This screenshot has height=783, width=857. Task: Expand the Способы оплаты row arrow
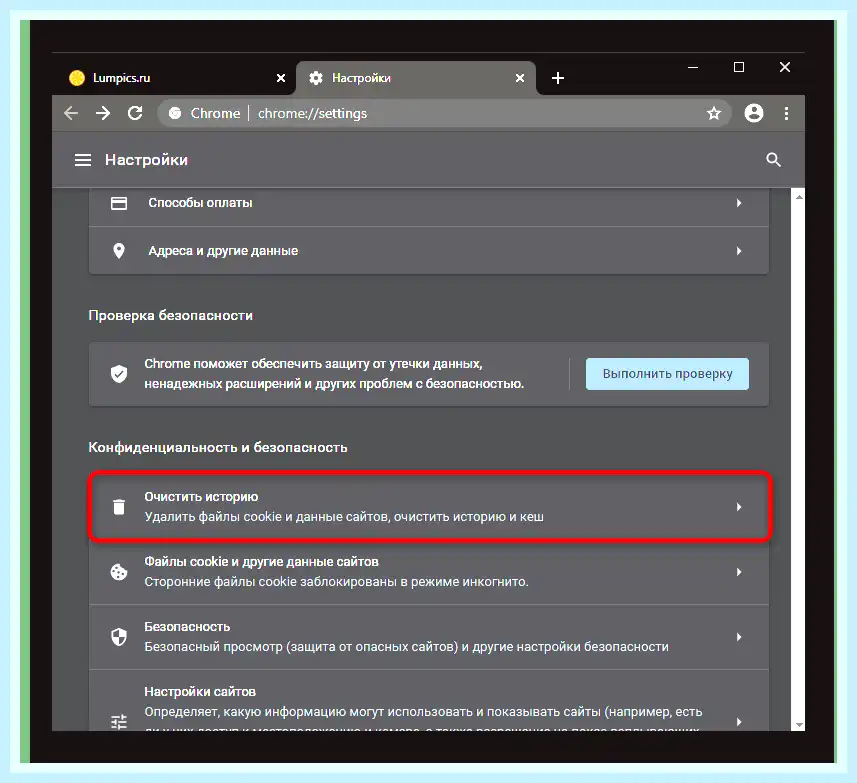[739, 203]
